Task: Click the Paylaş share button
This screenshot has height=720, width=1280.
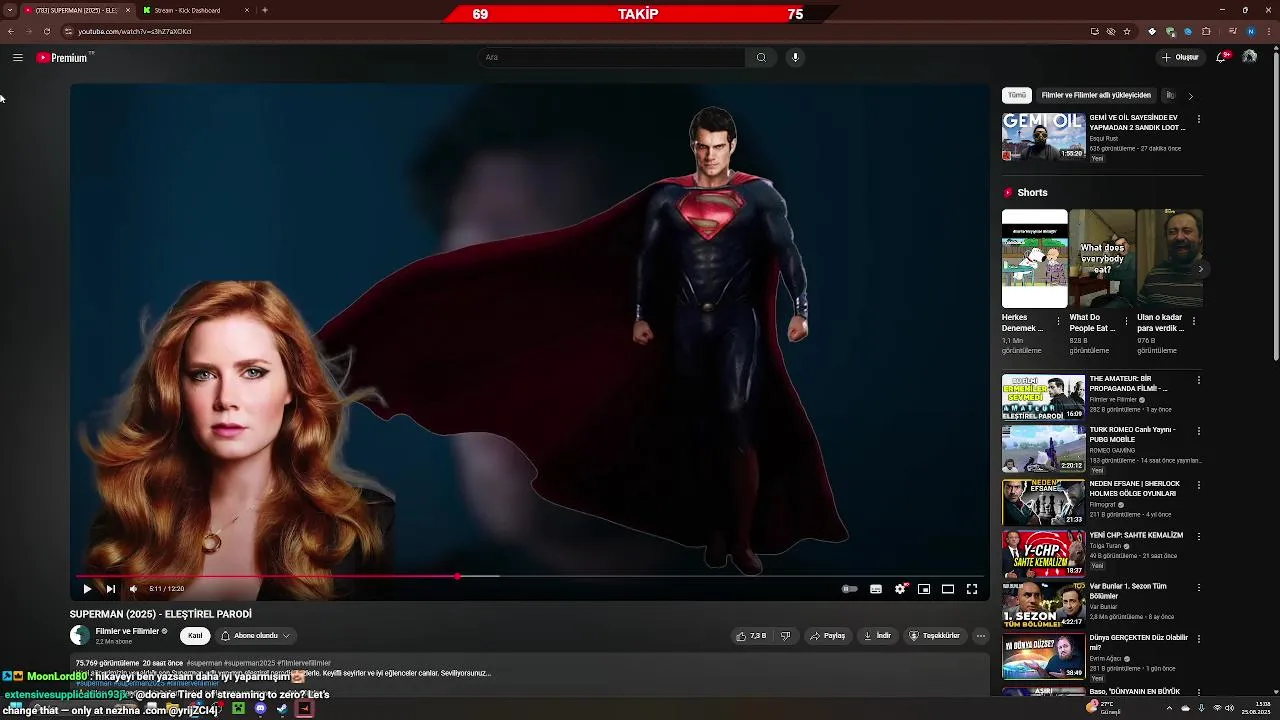Action: [827, 636]
